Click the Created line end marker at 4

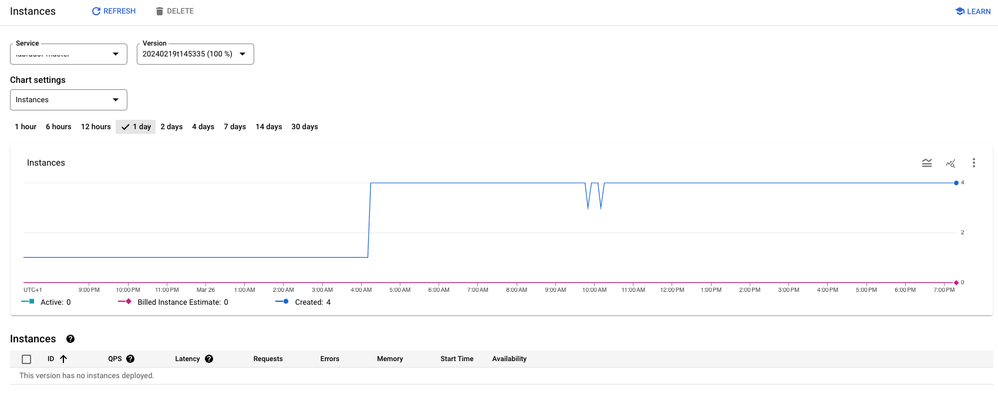(956, 183)
